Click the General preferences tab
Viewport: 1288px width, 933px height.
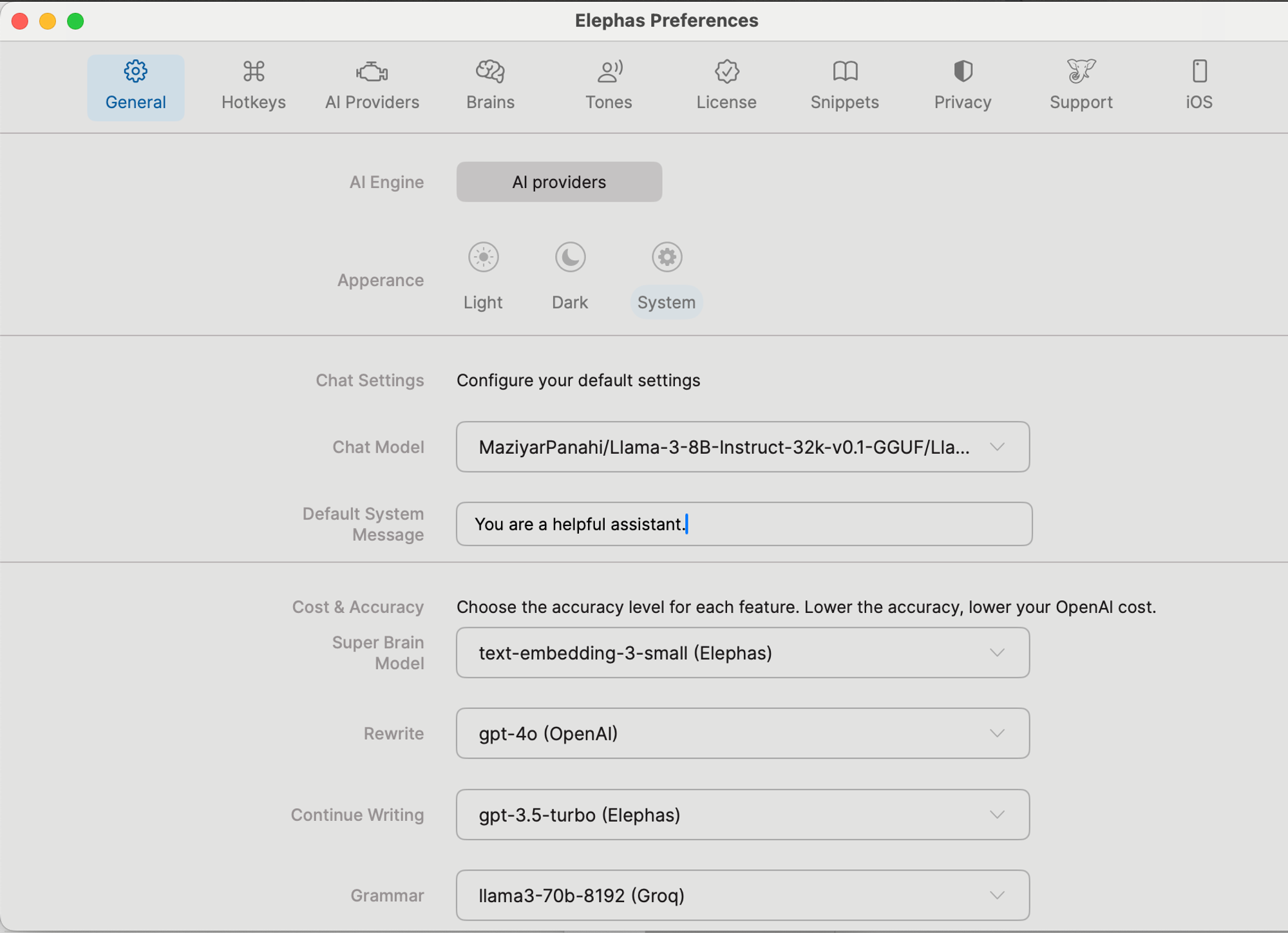click(x=135, y=85)
